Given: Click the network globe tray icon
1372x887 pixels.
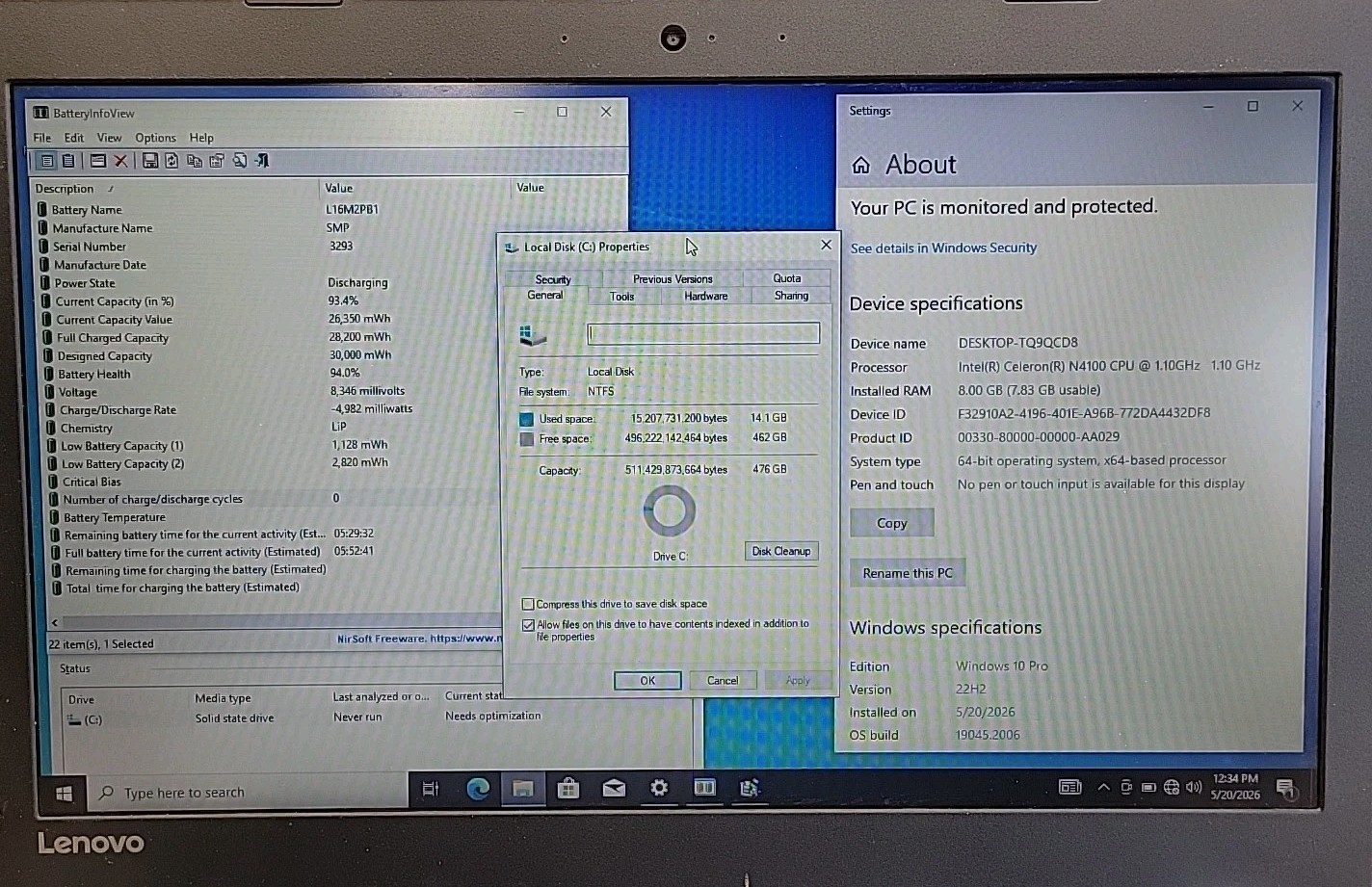Looking at the screenshot, I should (1172, 787).
